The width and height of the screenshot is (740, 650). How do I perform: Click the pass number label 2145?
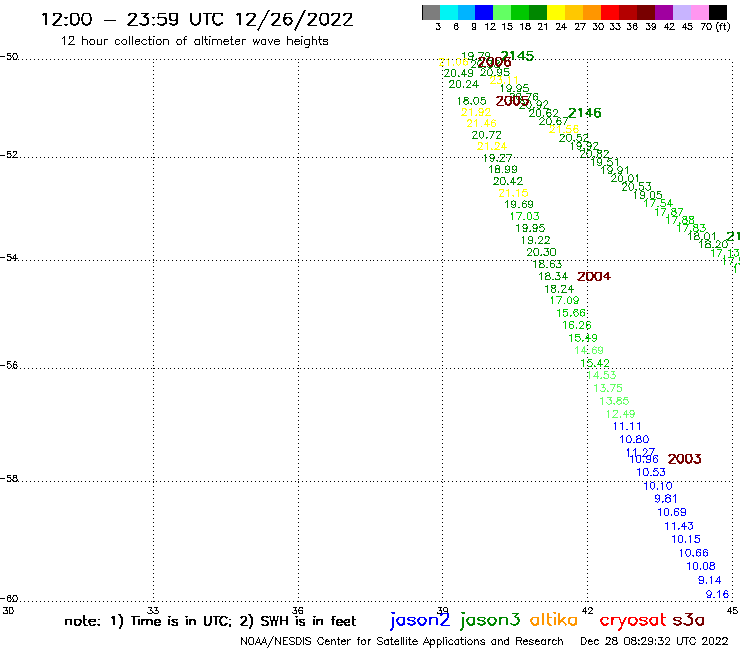tap(517, 56)
